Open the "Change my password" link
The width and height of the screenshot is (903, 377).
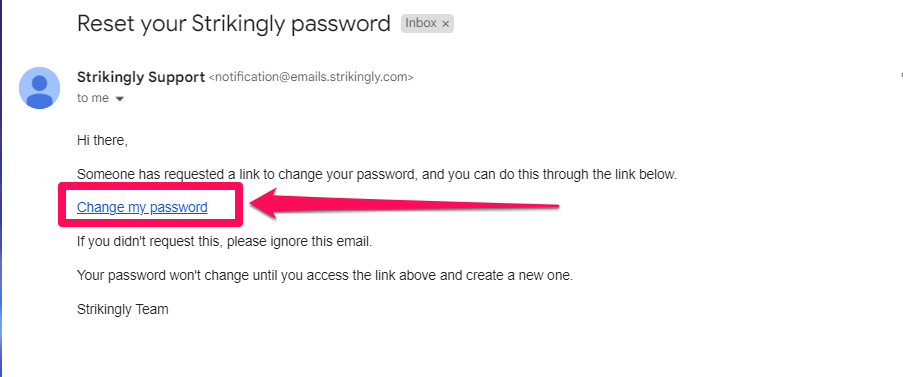click(x=142, y=207)
